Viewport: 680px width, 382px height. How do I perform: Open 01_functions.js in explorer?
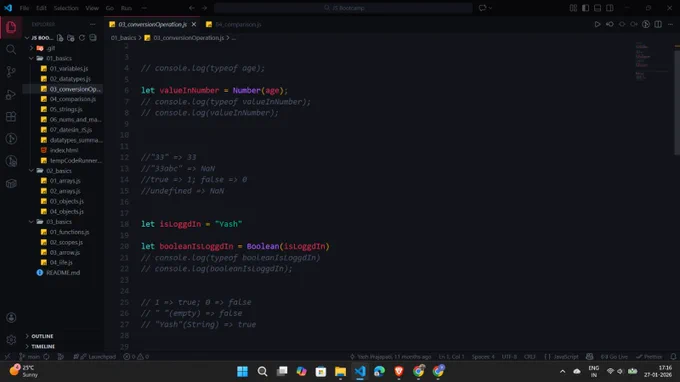(69, 232)
